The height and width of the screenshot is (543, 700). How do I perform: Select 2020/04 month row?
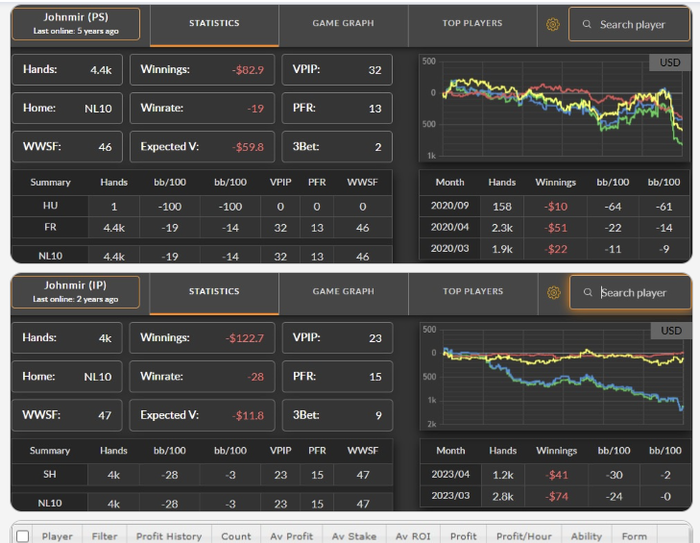tap(555, 228)
